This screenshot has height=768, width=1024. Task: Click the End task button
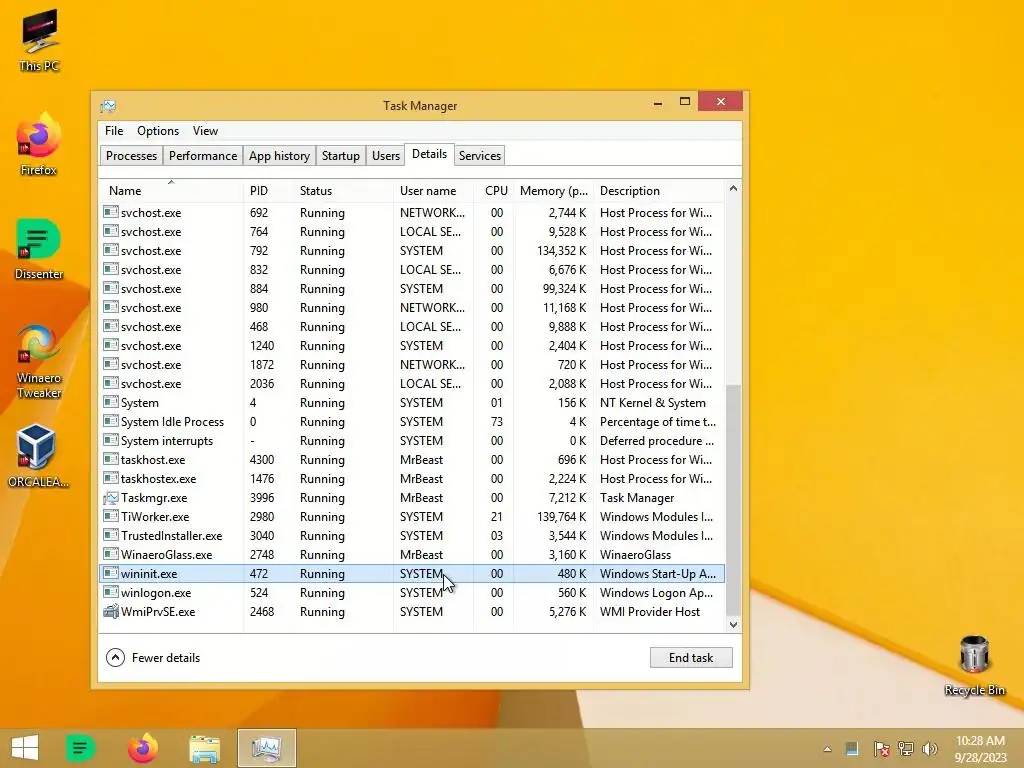point(691,658)
